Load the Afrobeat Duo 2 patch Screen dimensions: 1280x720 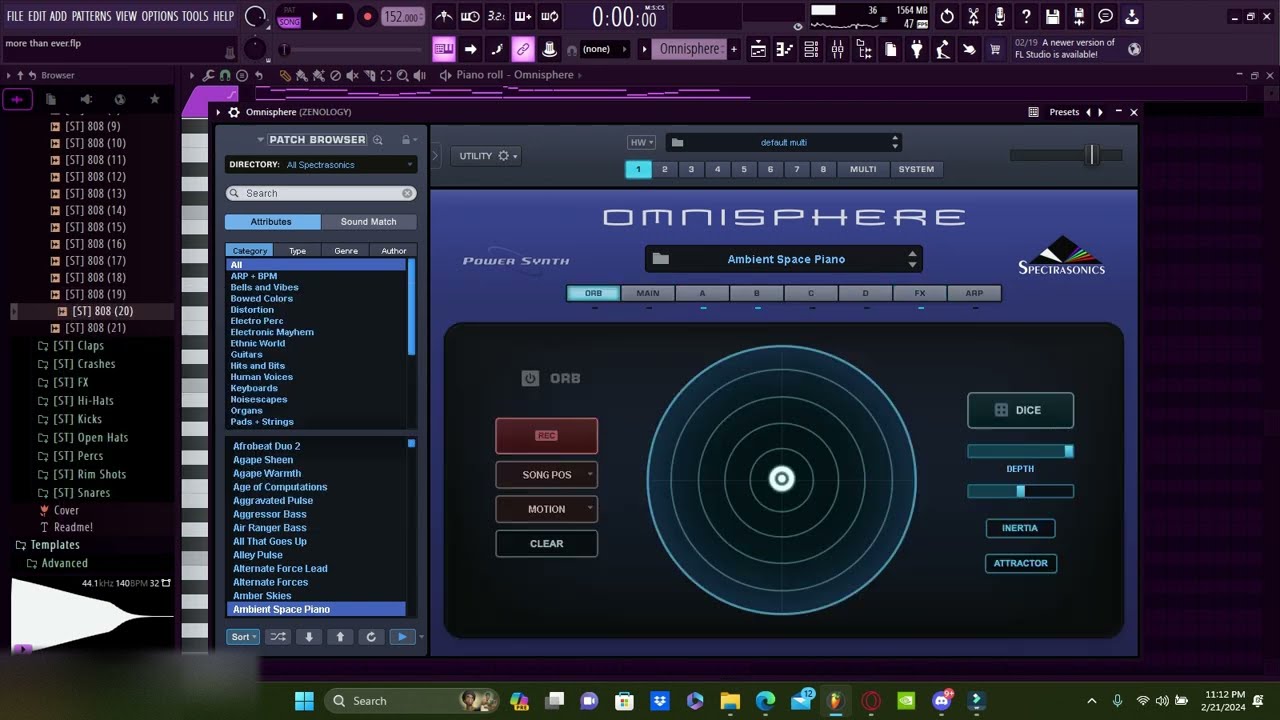click(x=266, y=446)
